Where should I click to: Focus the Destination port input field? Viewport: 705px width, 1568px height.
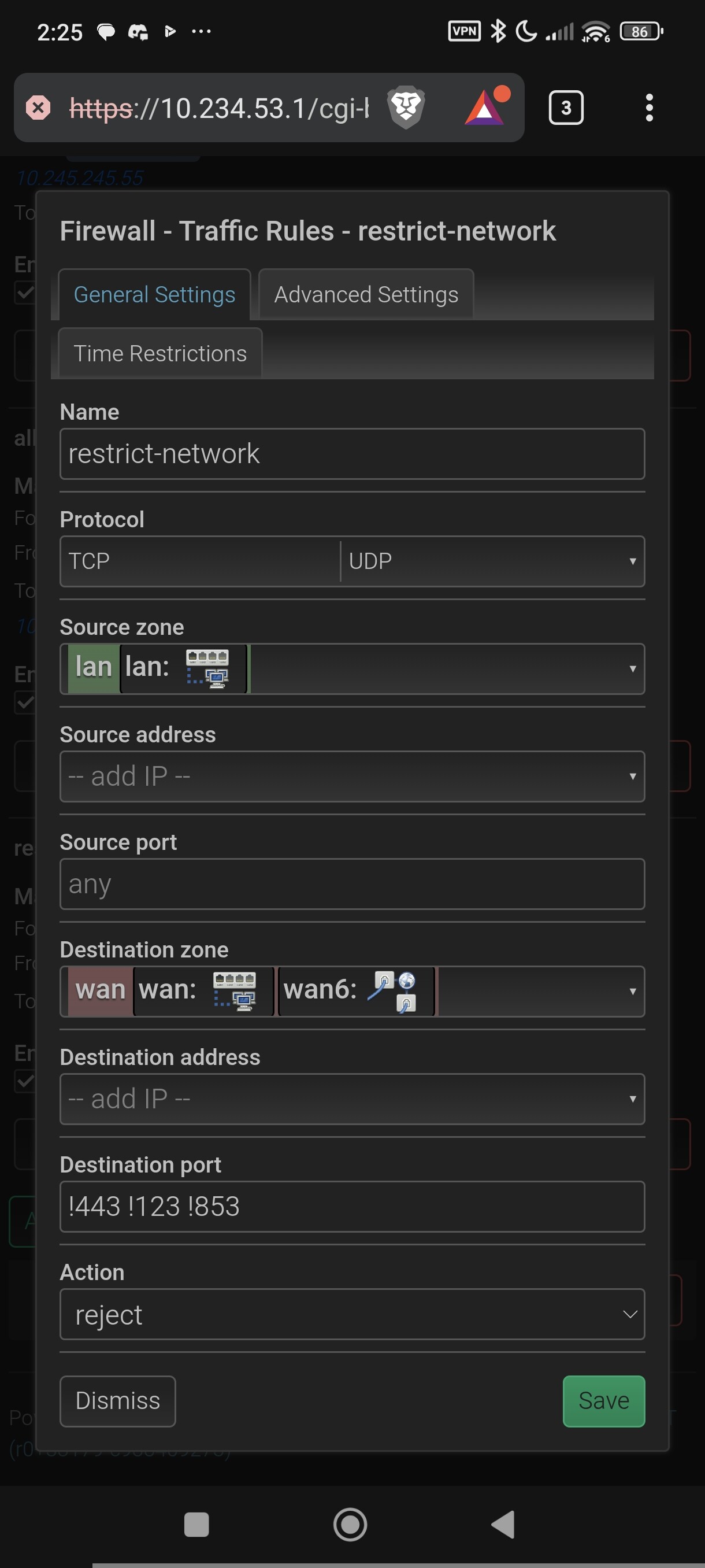[x=351, y=1207]
